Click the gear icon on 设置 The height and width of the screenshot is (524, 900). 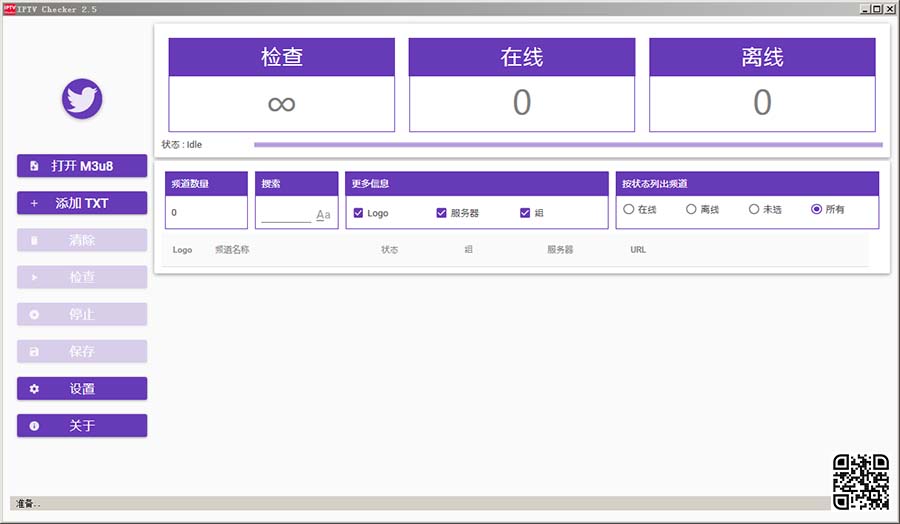(x=34, y=389)
